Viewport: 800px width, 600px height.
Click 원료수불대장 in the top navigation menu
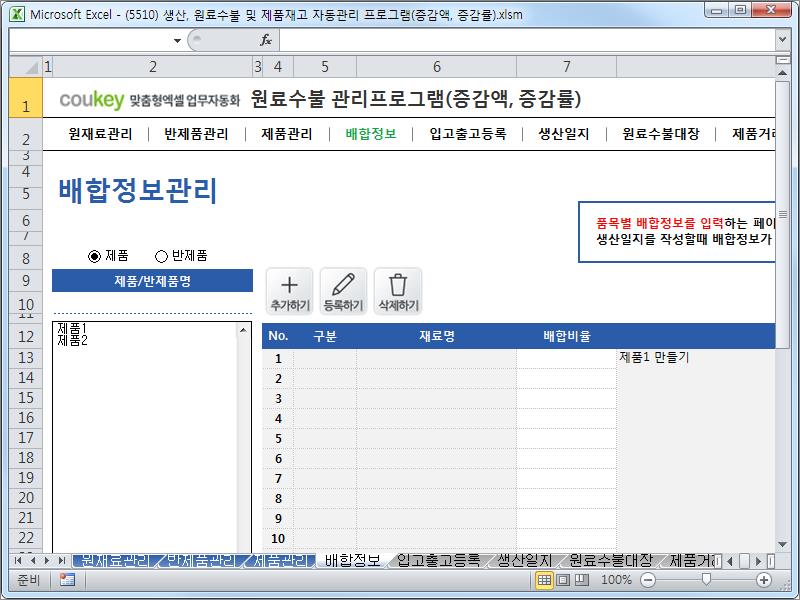(661, 134)
